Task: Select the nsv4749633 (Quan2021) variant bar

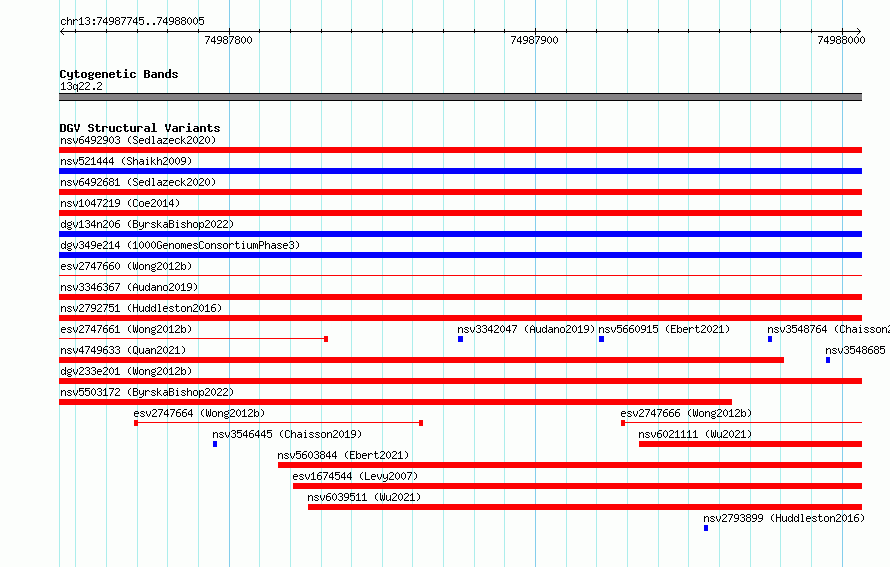Action: (421, 360)
